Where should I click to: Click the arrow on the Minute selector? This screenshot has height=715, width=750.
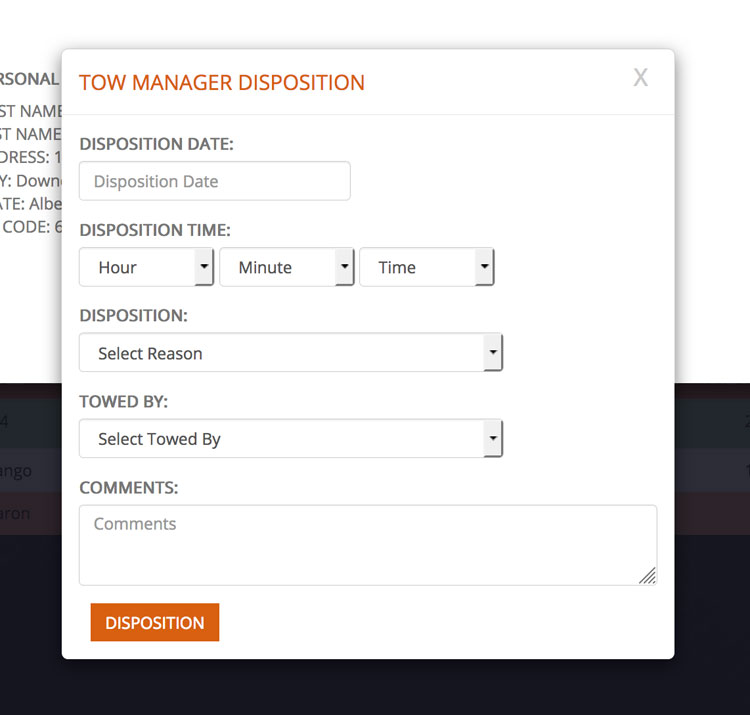coord(345,267)
